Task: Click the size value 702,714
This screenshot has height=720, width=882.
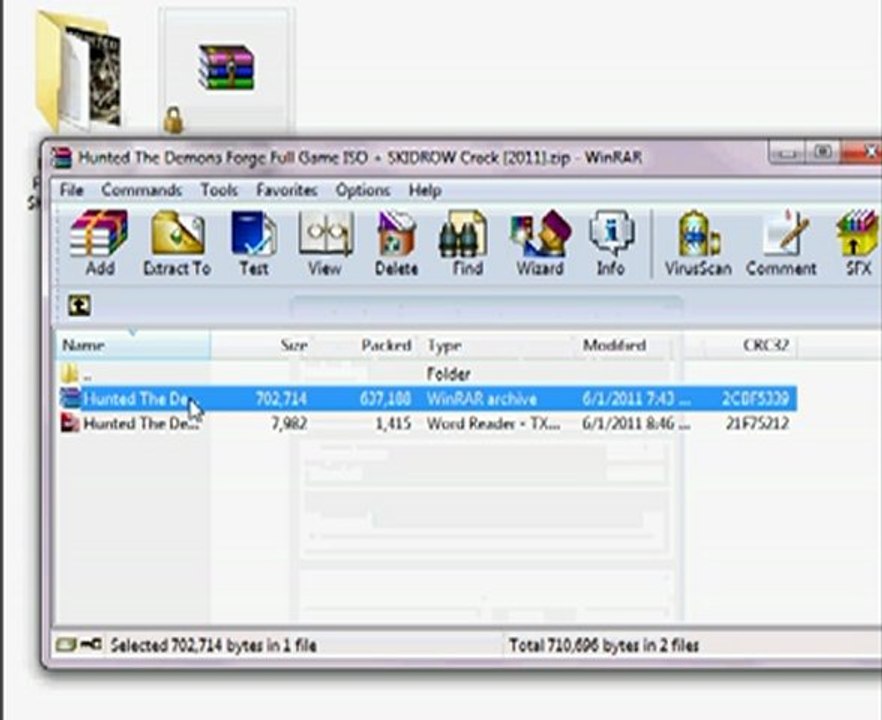Action: pyautogui.click(x=281, y=399)
